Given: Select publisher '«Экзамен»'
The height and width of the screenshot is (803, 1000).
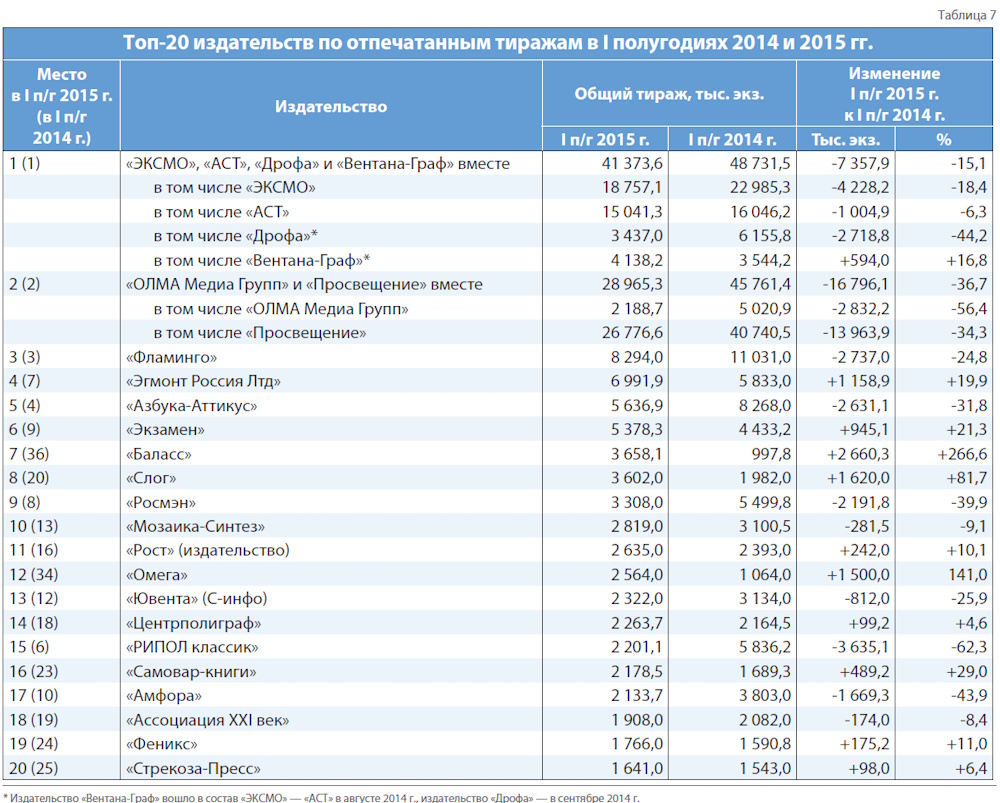Looking at the screenshot, I should pyautogui.click(x=165, y=430).
